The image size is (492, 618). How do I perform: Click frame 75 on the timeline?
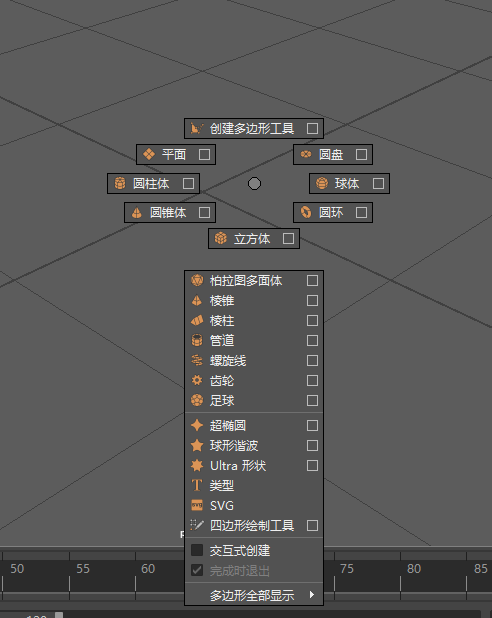point(347,569)
